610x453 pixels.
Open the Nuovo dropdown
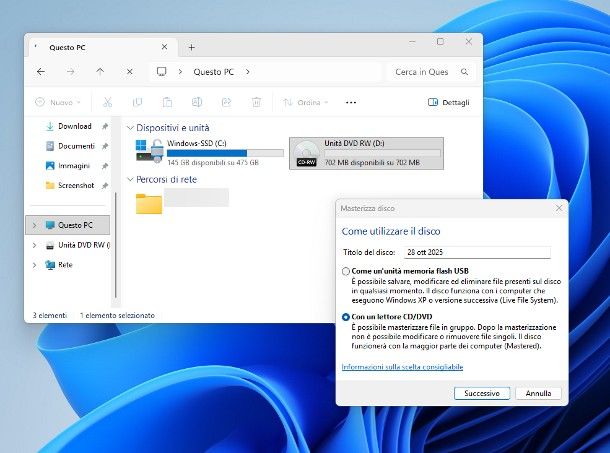click(58, 102)
